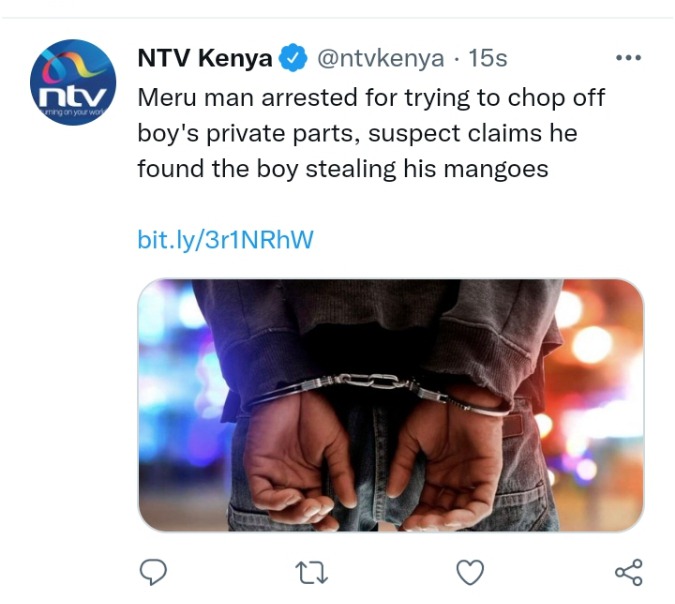Click the NTV Kenya display name
The height and width of the screenshot is (604, 675).
205,58
